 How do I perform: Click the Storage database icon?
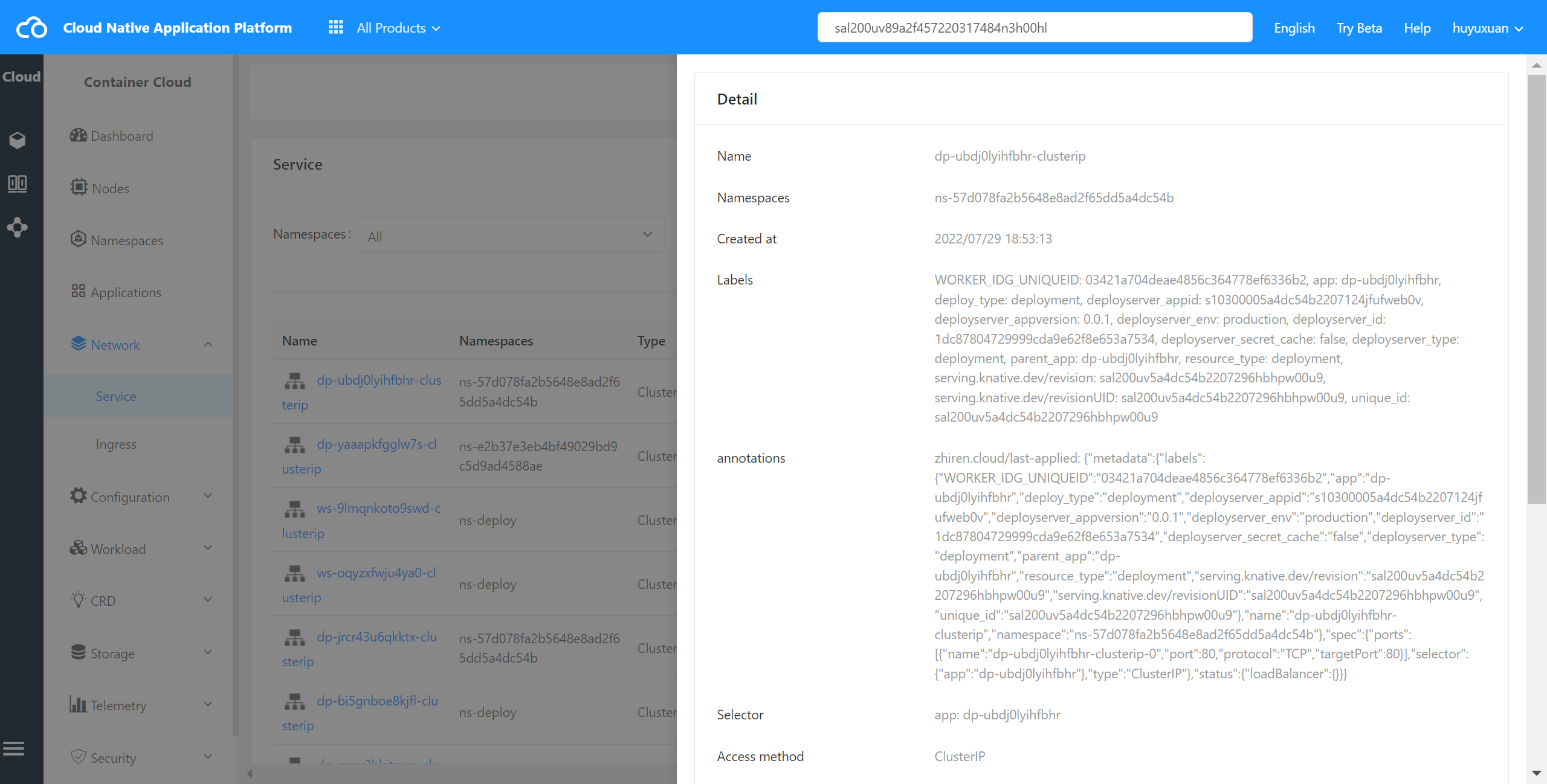point(78,652)
